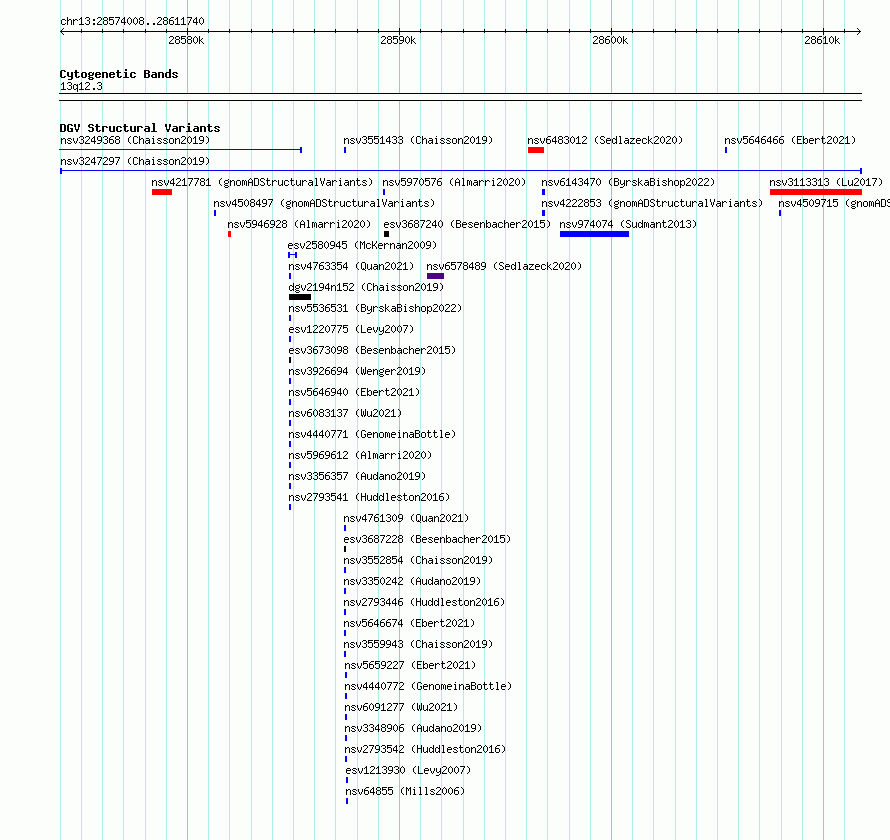The width and height of the screenshot is (890, 840).
Task: Click nsv4509715 variant label
Action: coord(834,203)
